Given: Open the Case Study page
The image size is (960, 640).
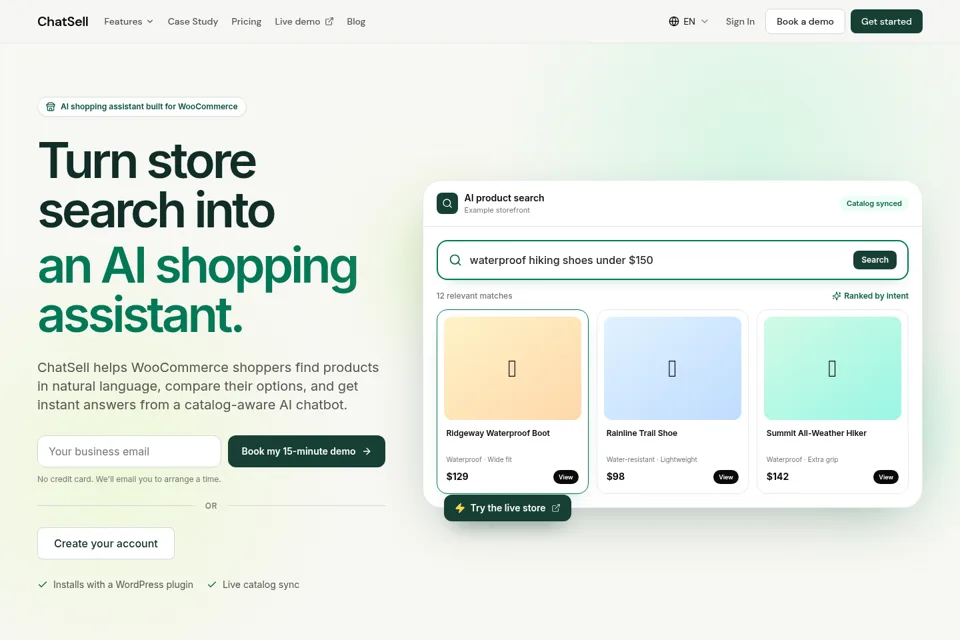Looking at the screenshot, I should [x=193, y=21].
